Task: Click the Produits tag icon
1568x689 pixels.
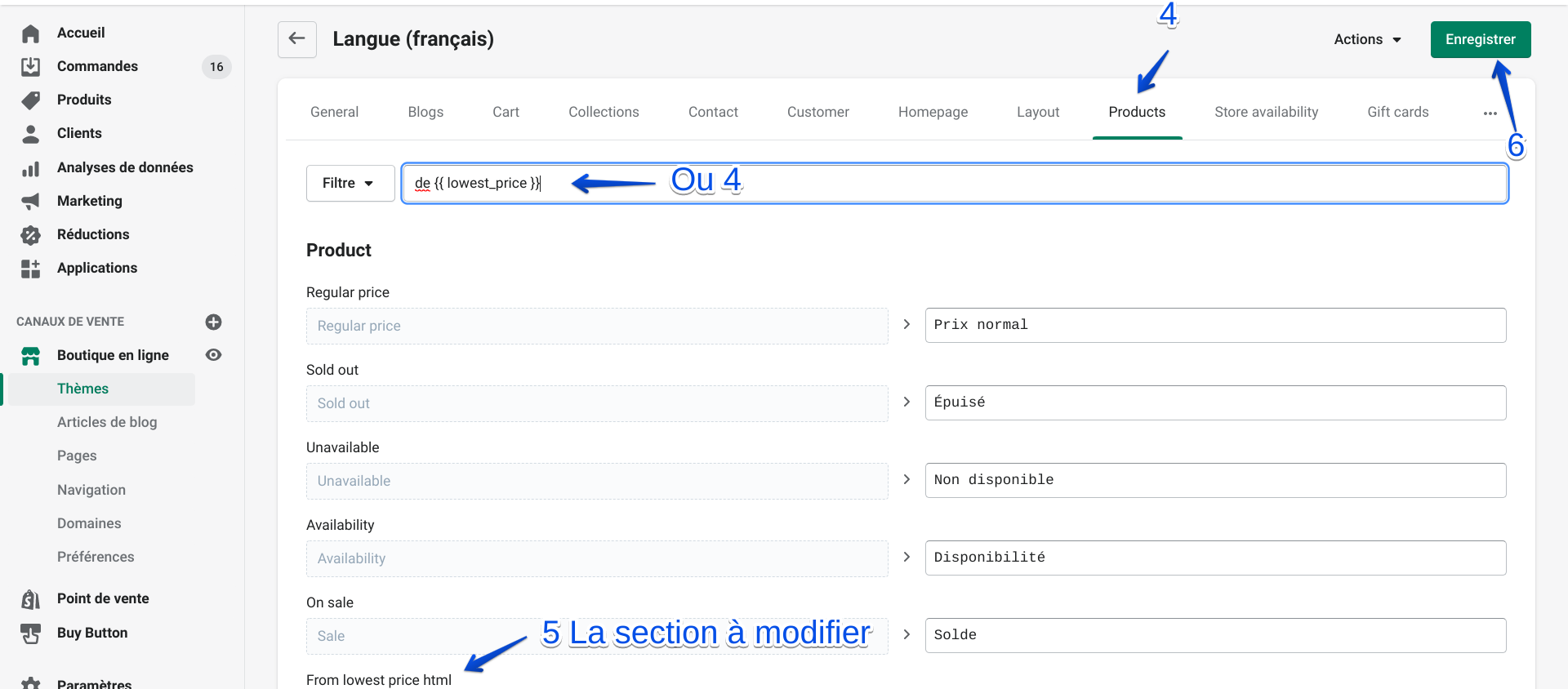Action: (x=31, y=100)
